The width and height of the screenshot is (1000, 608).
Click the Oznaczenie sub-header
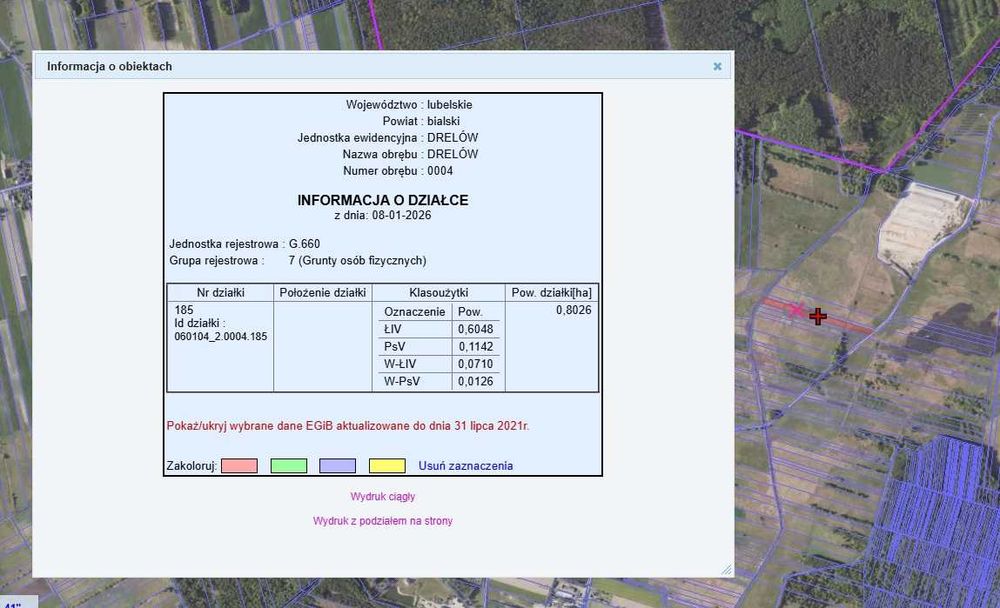(x=415, y=312)
